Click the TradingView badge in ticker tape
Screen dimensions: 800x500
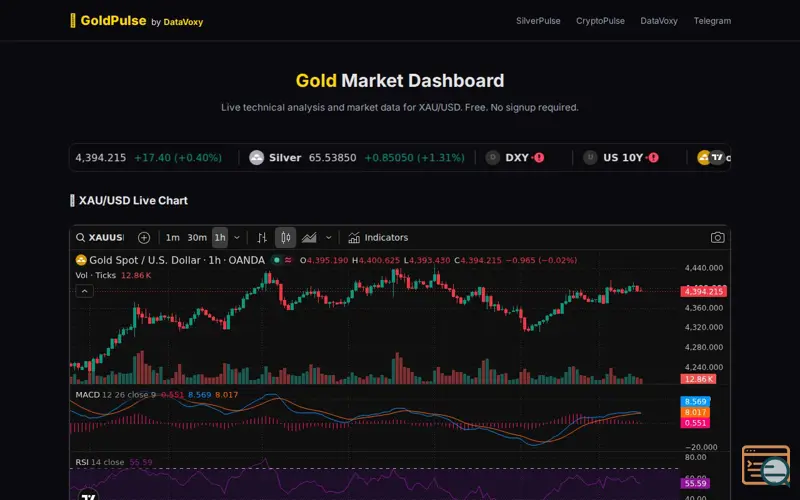(x=717, y=158)
